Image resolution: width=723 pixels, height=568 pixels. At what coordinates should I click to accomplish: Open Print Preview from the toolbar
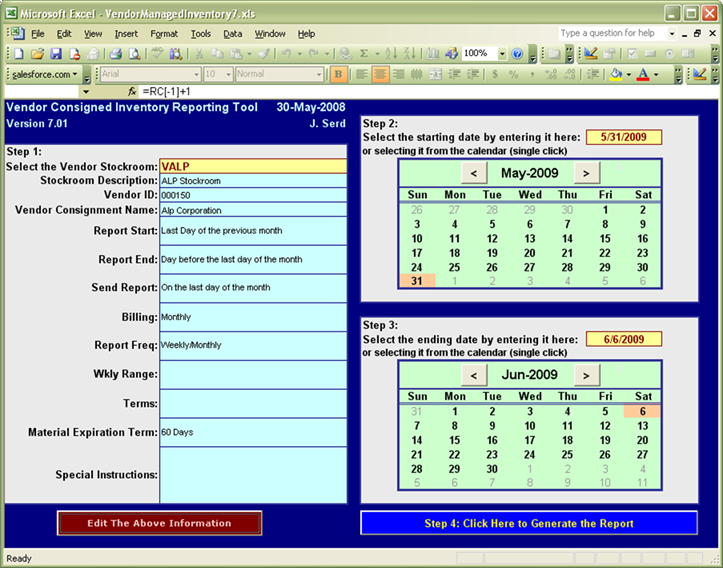pyautogui.click(x=134, y=54)
